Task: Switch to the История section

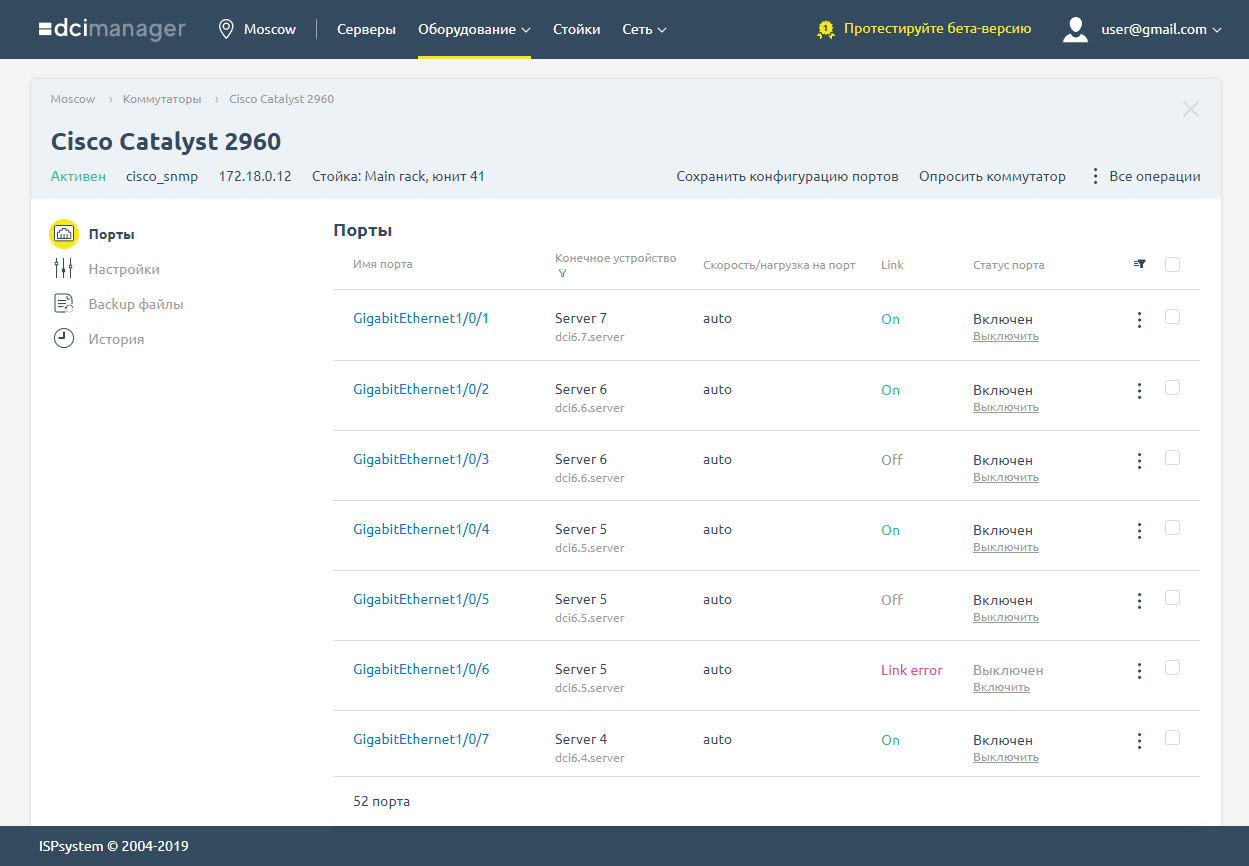Action: (116, 339)
